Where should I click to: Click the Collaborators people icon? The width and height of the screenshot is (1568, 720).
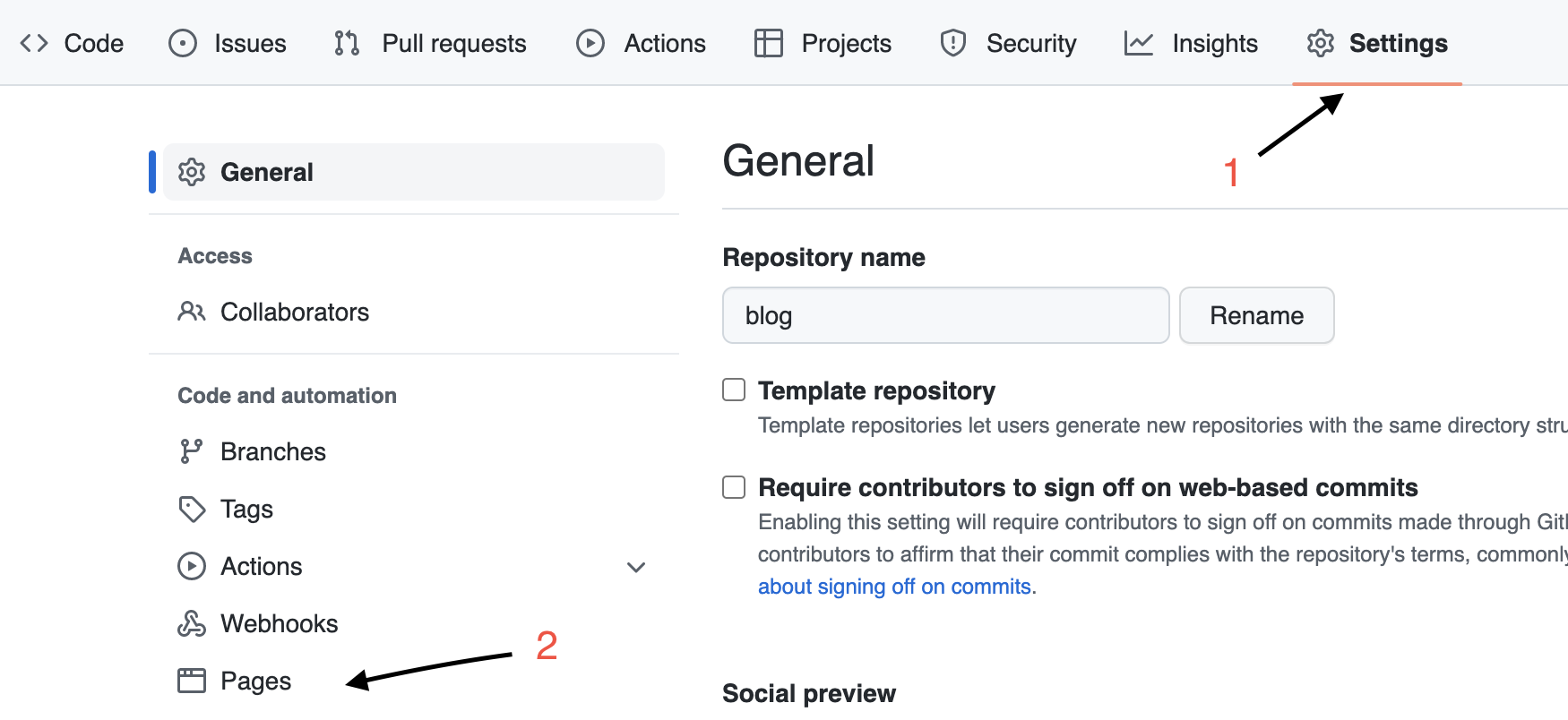pyautogui.click(x=192, y=312)
